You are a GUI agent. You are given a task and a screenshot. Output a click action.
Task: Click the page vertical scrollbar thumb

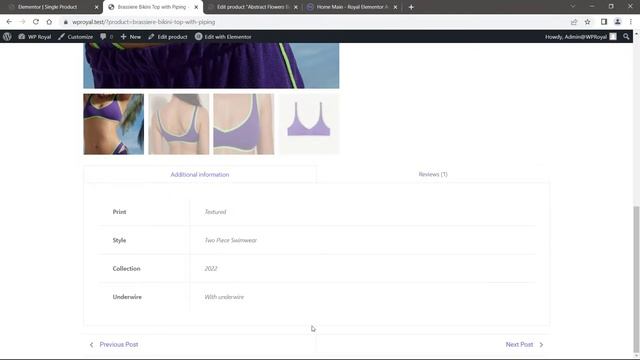(x=636, y=280)
